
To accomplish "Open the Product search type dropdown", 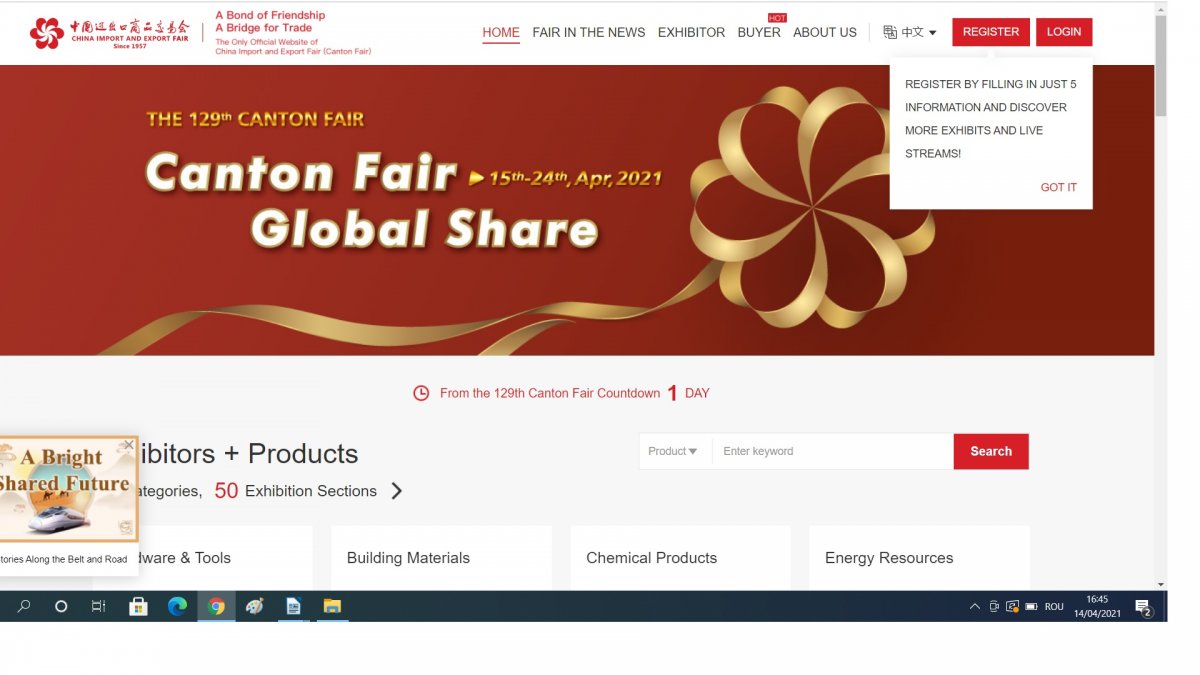I will click(675, 451).
